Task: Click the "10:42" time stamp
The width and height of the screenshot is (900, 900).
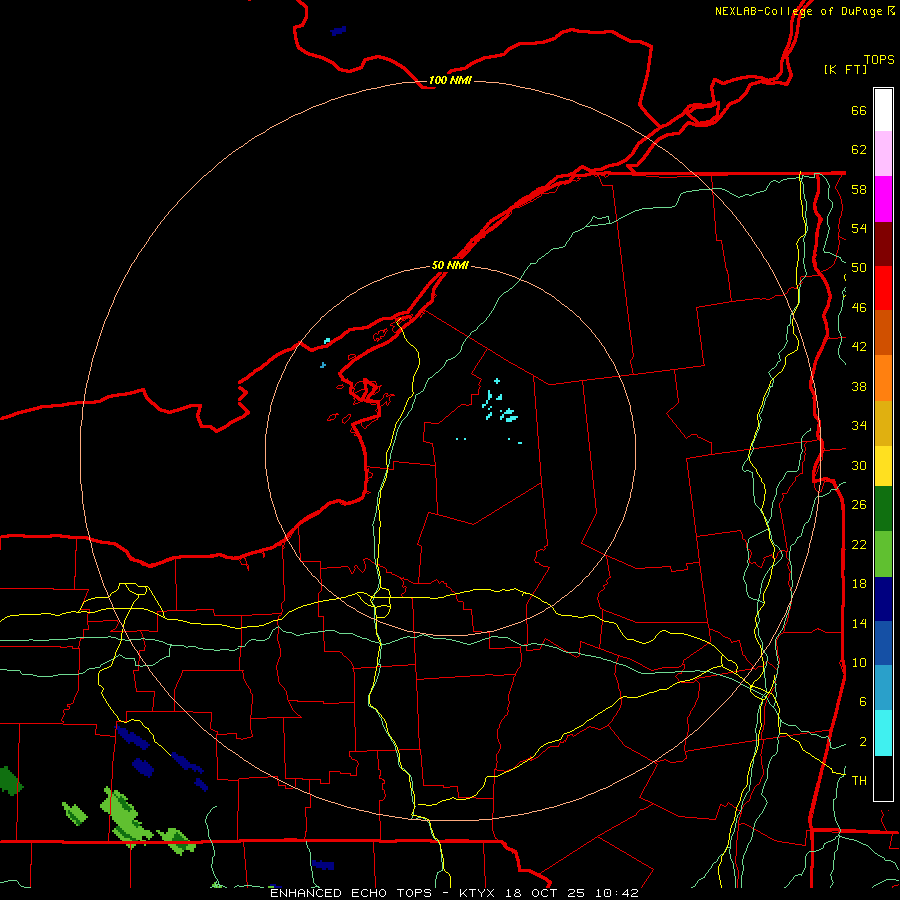Action: tap(616, 893)
